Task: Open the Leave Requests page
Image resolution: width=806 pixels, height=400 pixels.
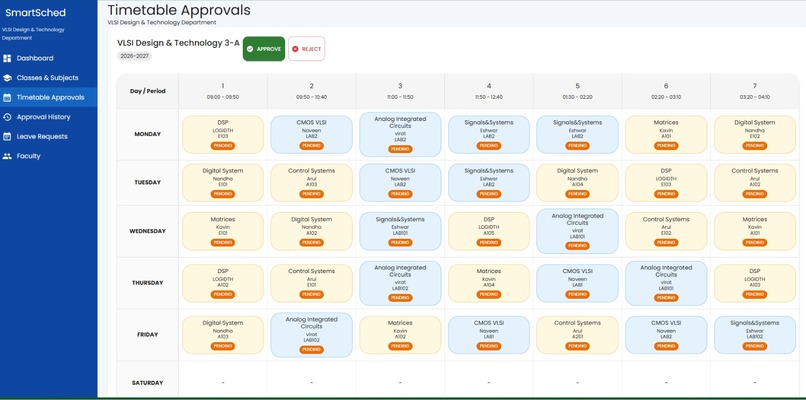Action: coord(48,136)
